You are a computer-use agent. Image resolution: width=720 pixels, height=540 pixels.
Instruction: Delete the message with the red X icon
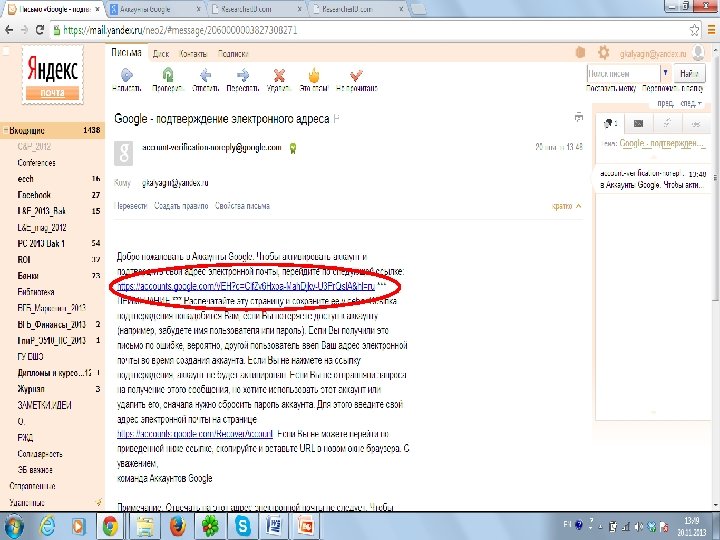pyautogui.click(x=279, y=75)
